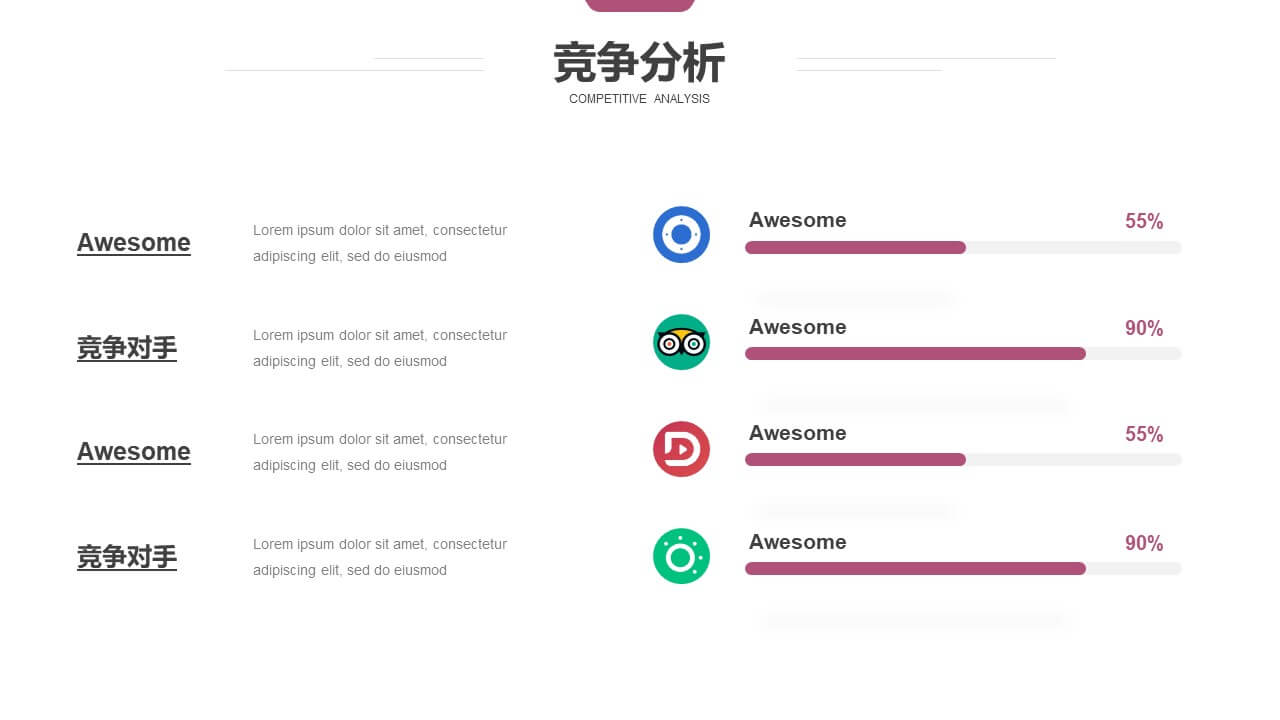Select Lorem ipsum paragraph beside last 竞争对手
Viewport: 1280px width, 720px height.
click(380, 557)
